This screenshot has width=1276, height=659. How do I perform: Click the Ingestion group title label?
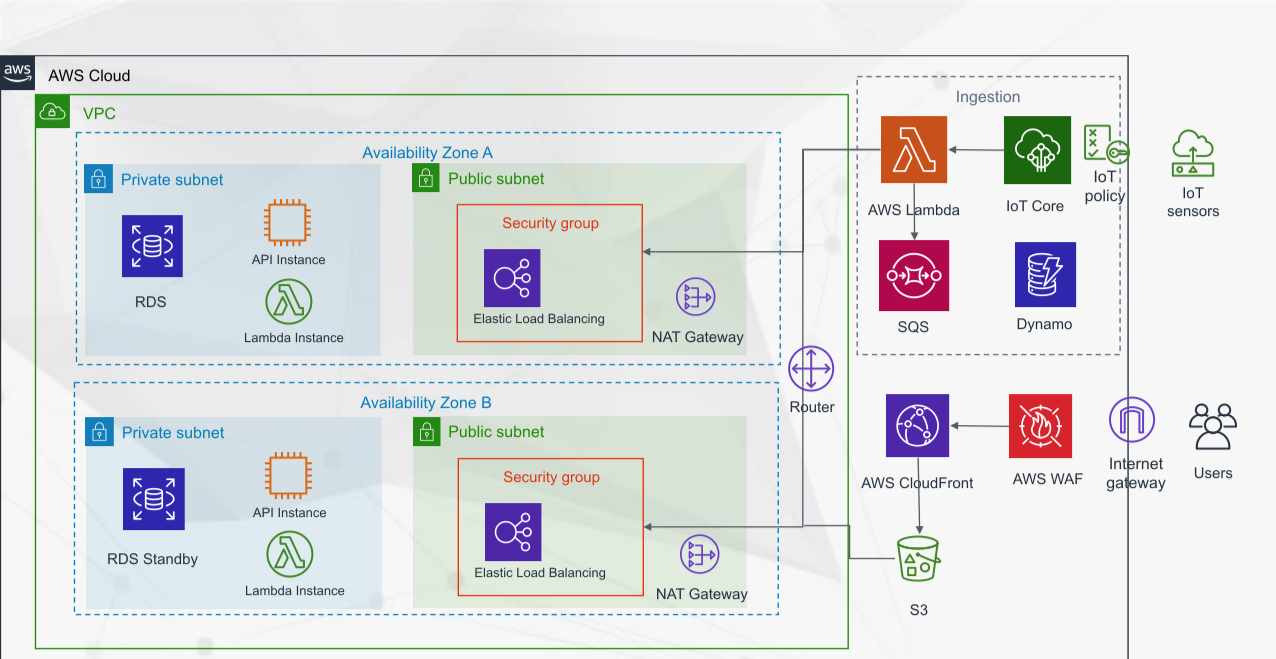tap(988, 97)
